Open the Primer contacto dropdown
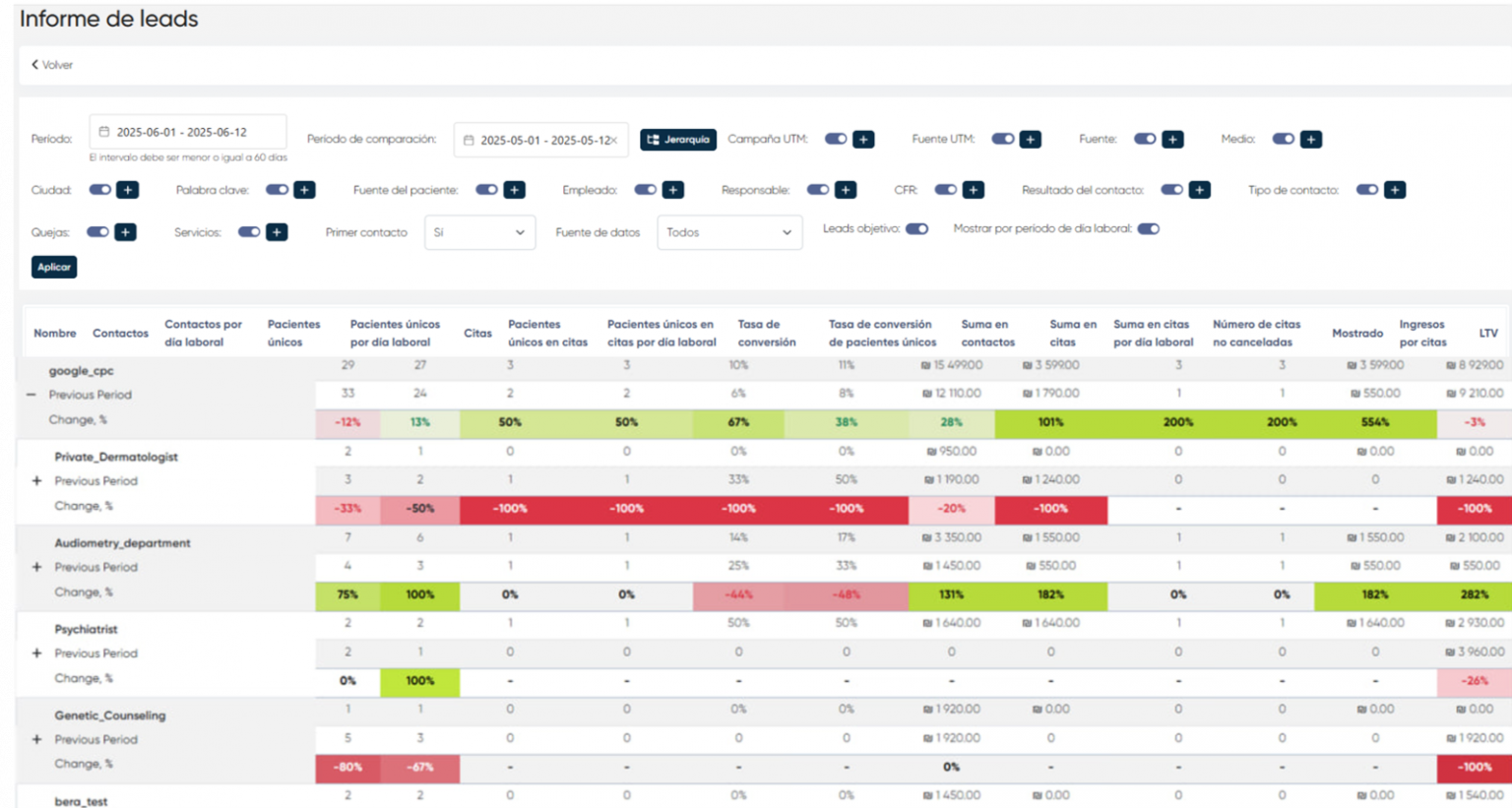This screenshot has width=1512, height=808. point(479,232)
